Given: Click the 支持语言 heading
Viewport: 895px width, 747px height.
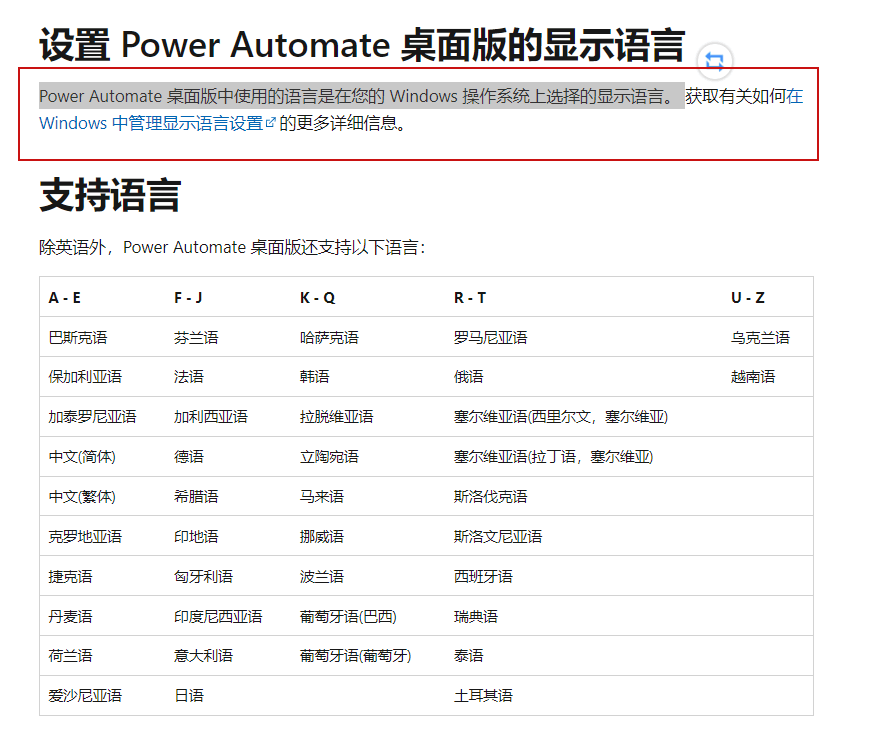Looking at the screenshot, I should click(x=110, y=195).
